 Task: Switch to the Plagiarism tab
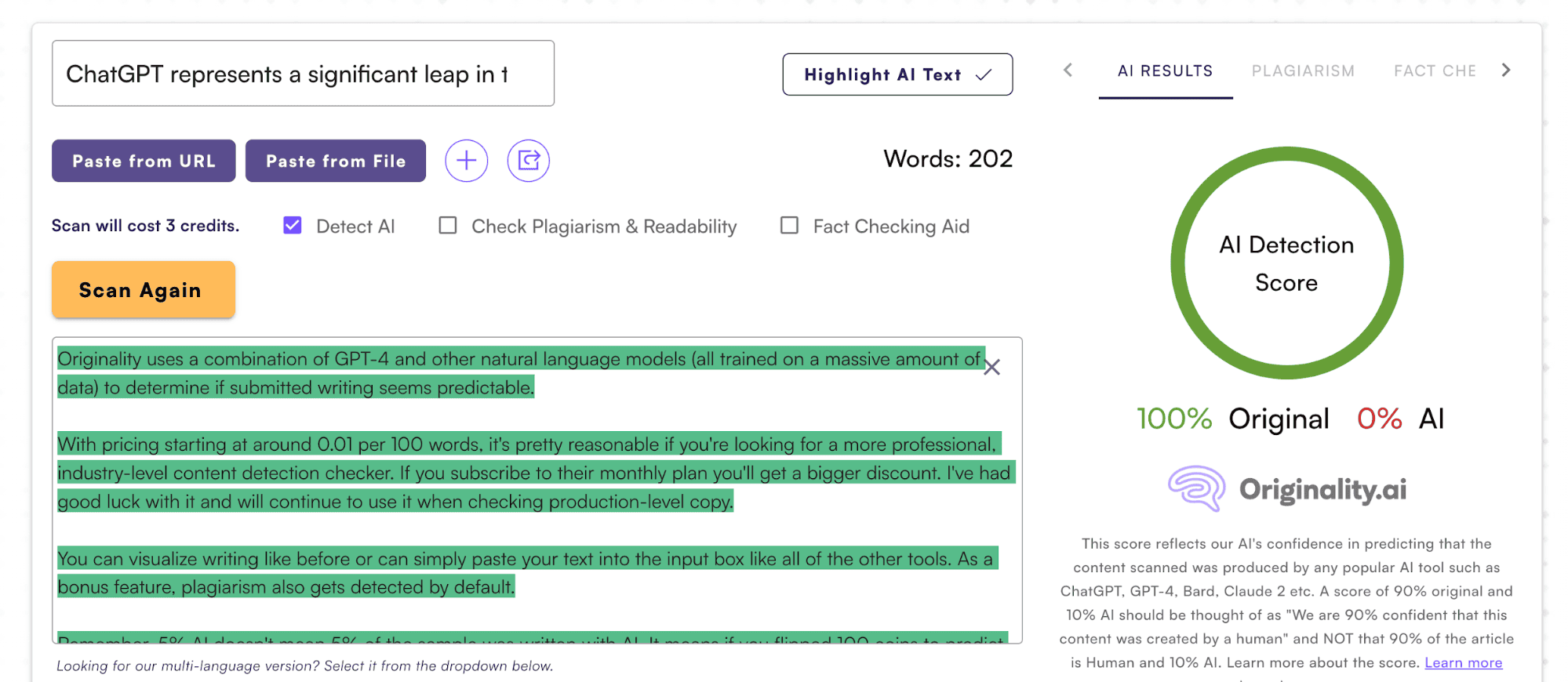1303,71
